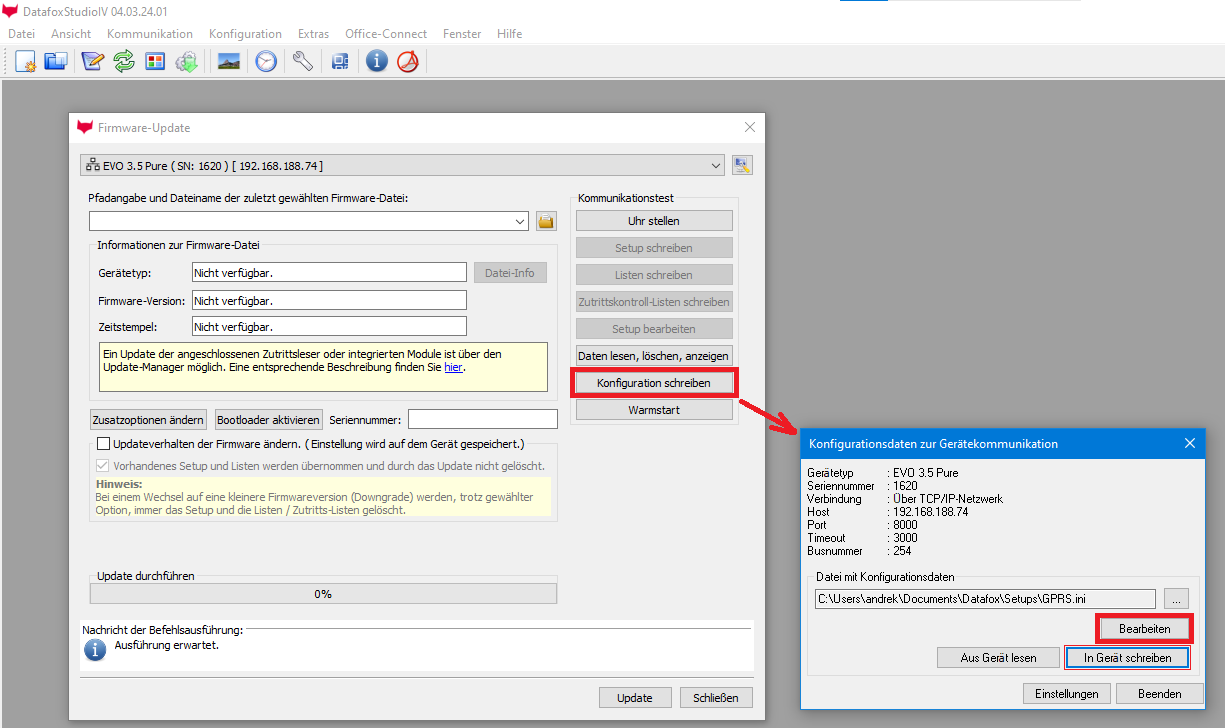Click the green refresh arrows toolbar icon
This screenshot has width=1225, height=728.
coord(124,62)
